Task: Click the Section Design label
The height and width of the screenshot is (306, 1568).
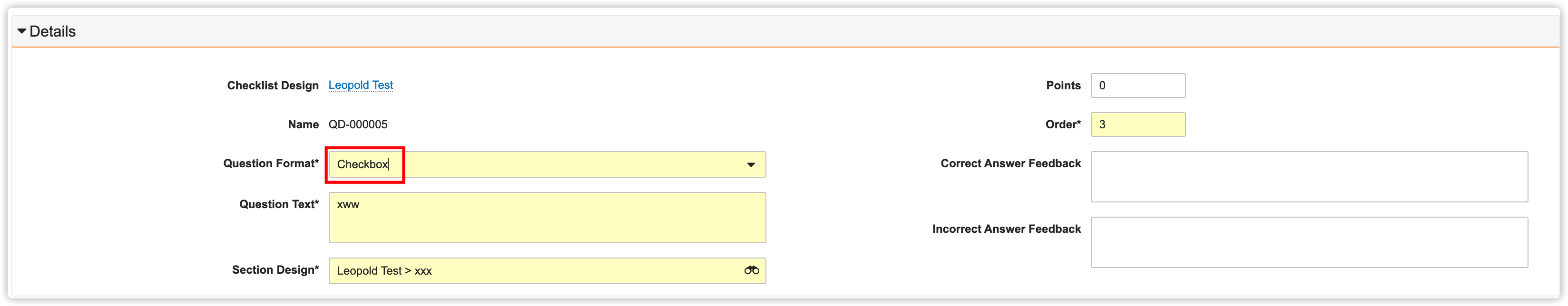Action: pos(274,269)
